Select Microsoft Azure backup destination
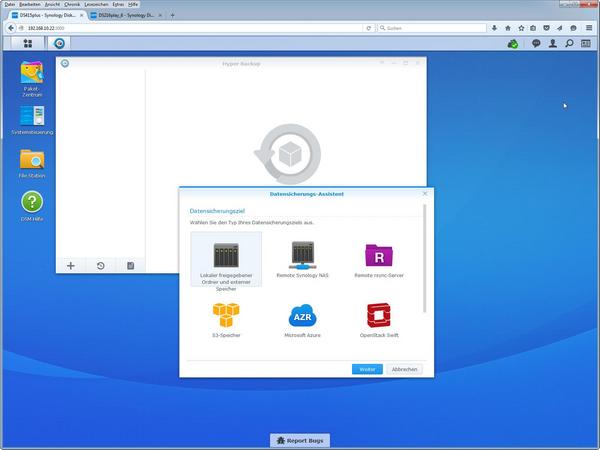 pos(302,320)
